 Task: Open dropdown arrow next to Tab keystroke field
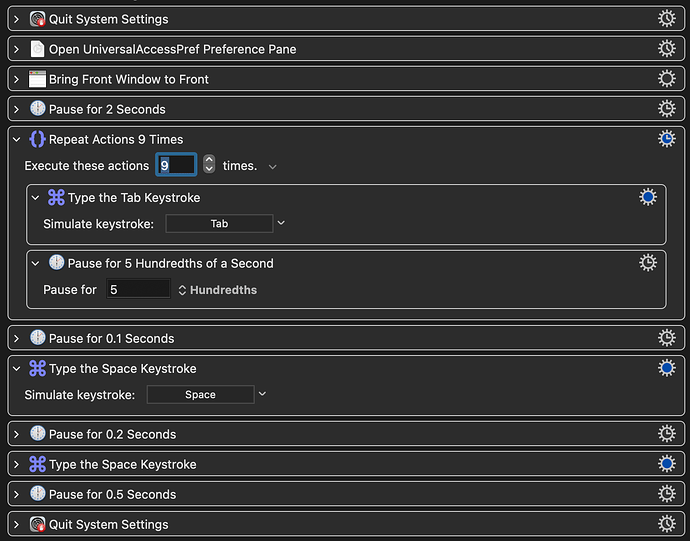point(281,223)
